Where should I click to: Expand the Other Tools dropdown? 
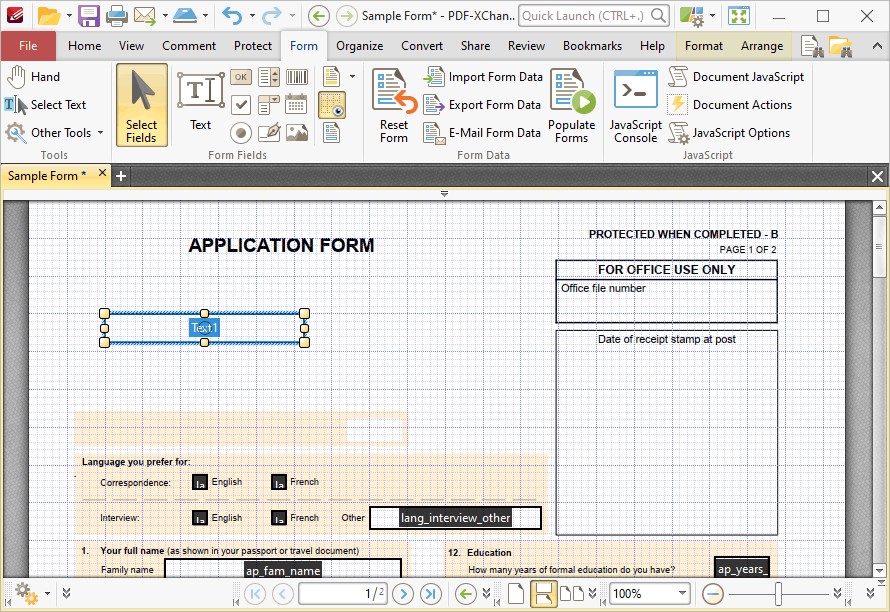coord(100,132)
